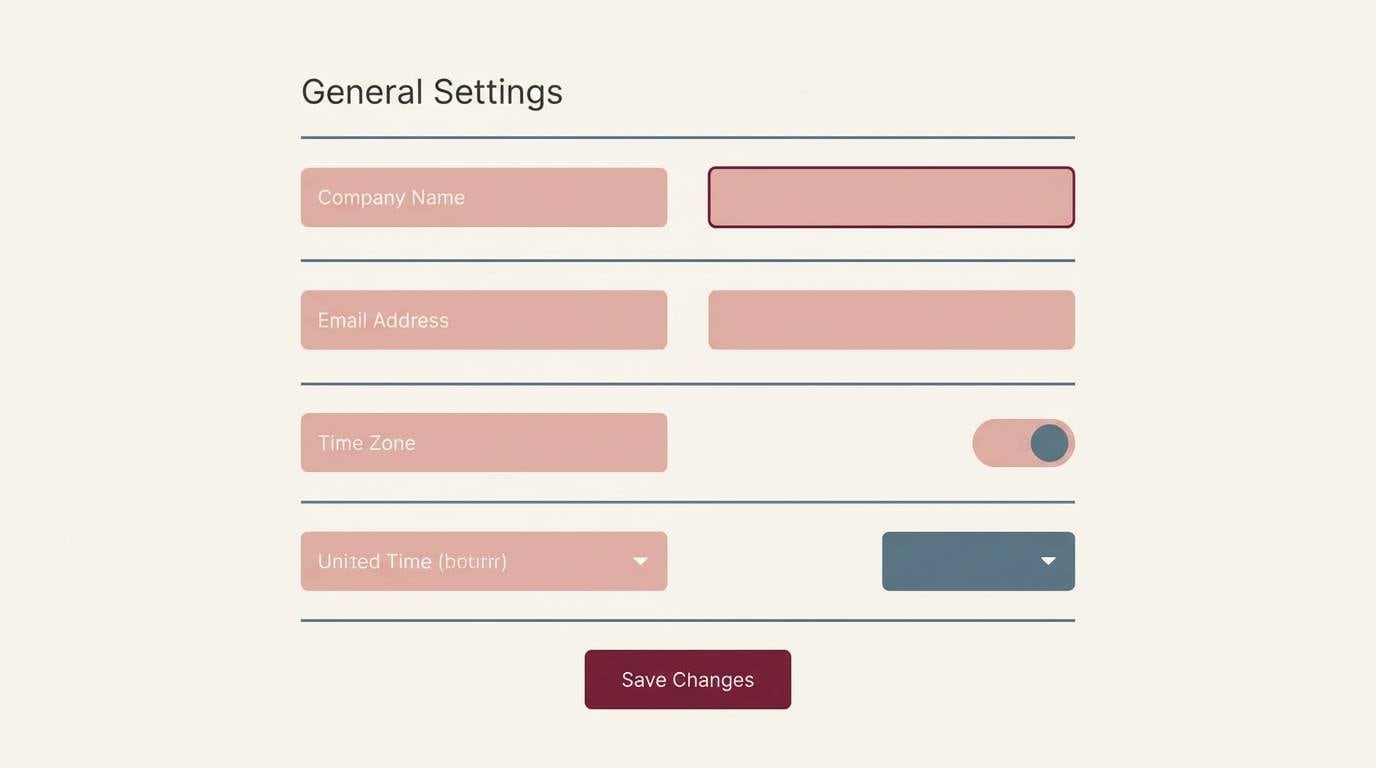Click the dropdown caret beside United Time text
1376x768 pixels.
[640, 561]
